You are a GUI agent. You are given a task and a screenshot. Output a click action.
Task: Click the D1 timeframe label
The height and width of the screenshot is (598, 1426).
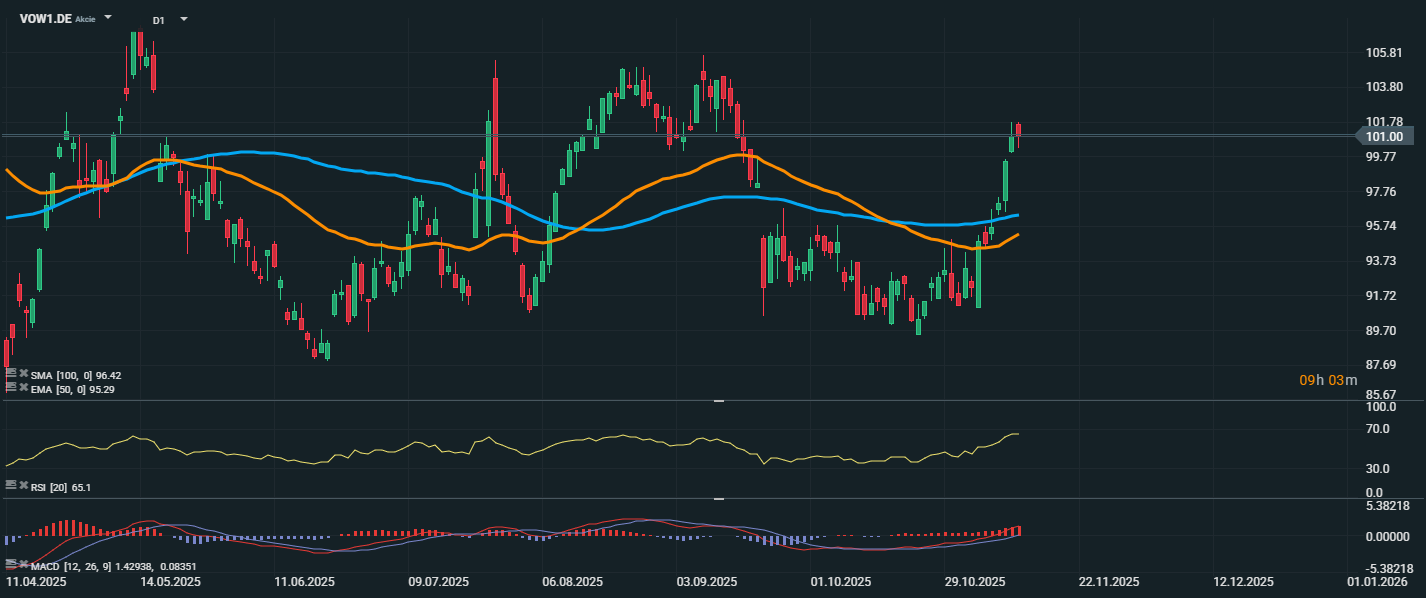159,20
